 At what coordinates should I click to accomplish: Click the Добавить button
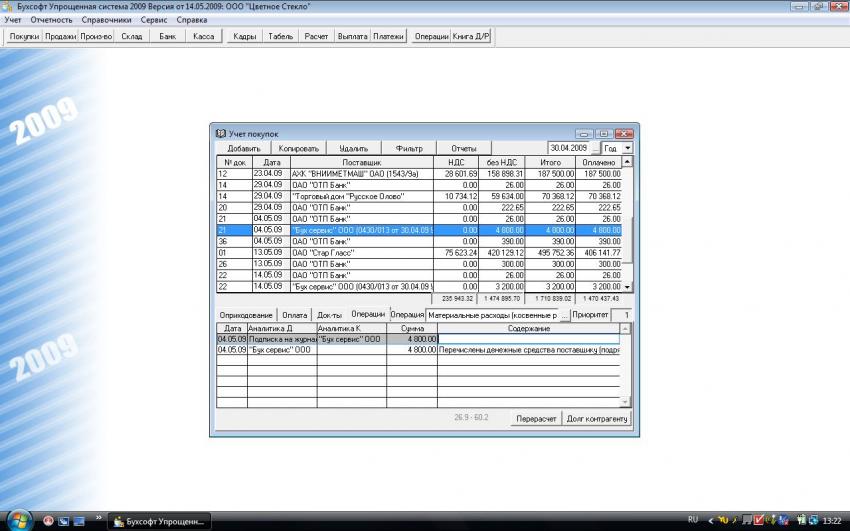point(244,148)
